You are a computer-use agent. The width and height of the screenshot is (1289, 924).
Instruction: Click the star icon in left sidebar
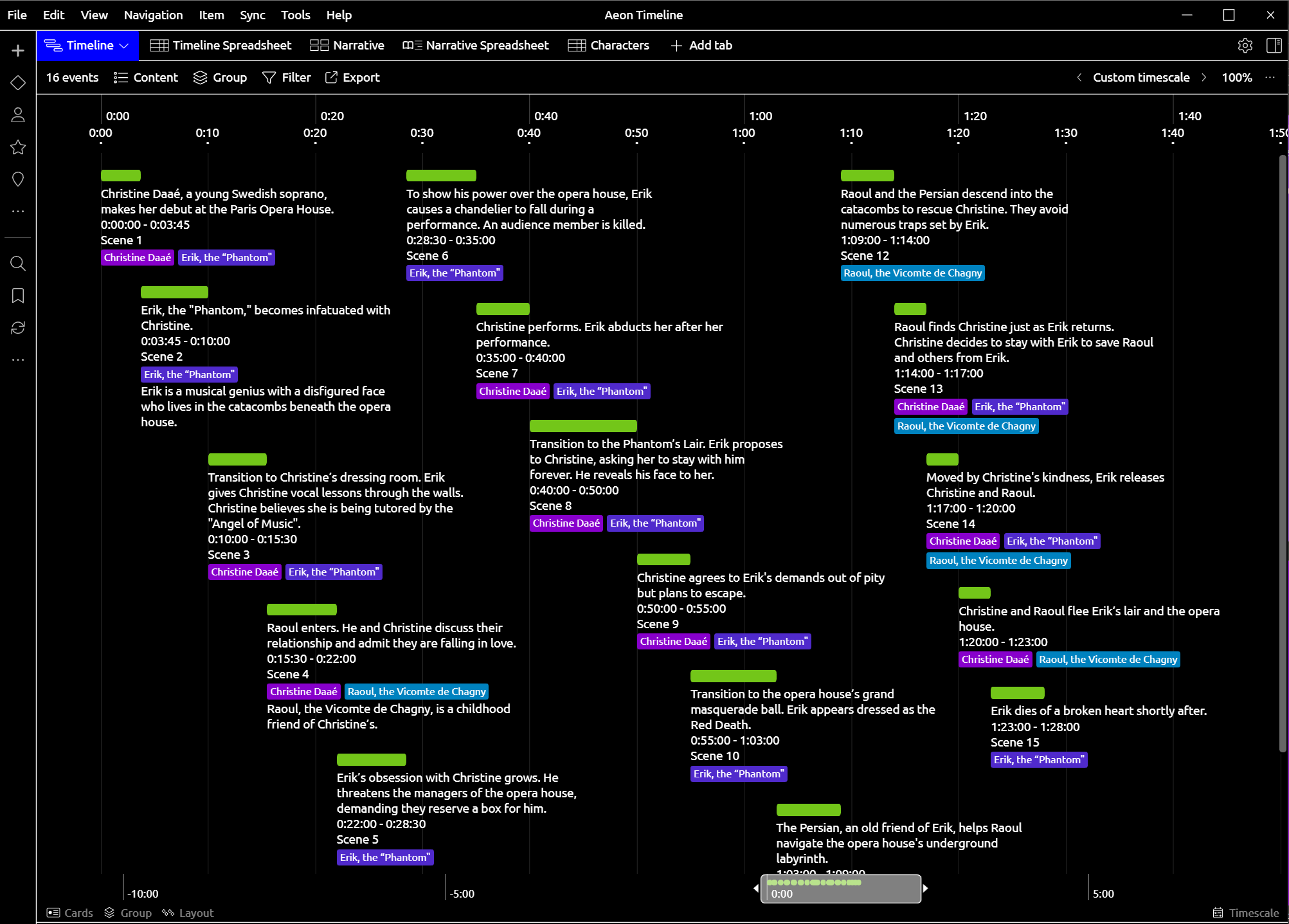(18, 147)
